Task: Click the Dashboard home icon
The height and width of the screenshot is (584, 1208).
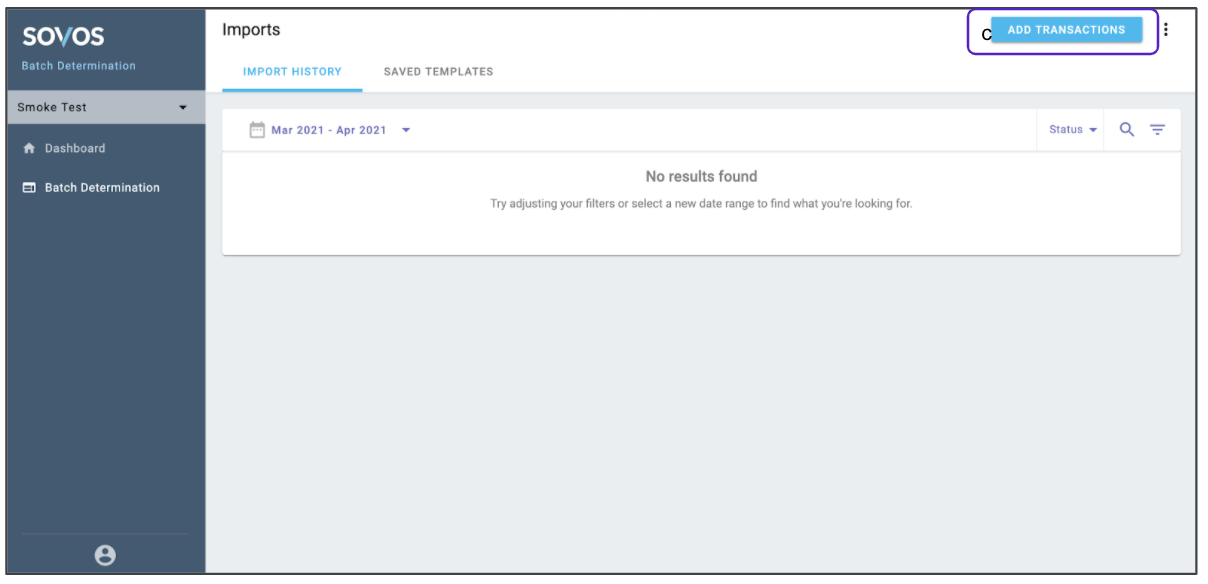Action: coord(29,149)
